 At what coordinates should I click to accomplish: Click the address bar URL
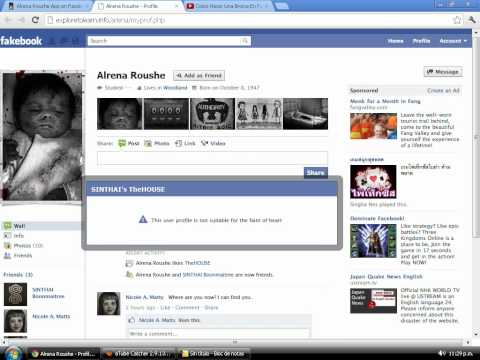point(110,20)
